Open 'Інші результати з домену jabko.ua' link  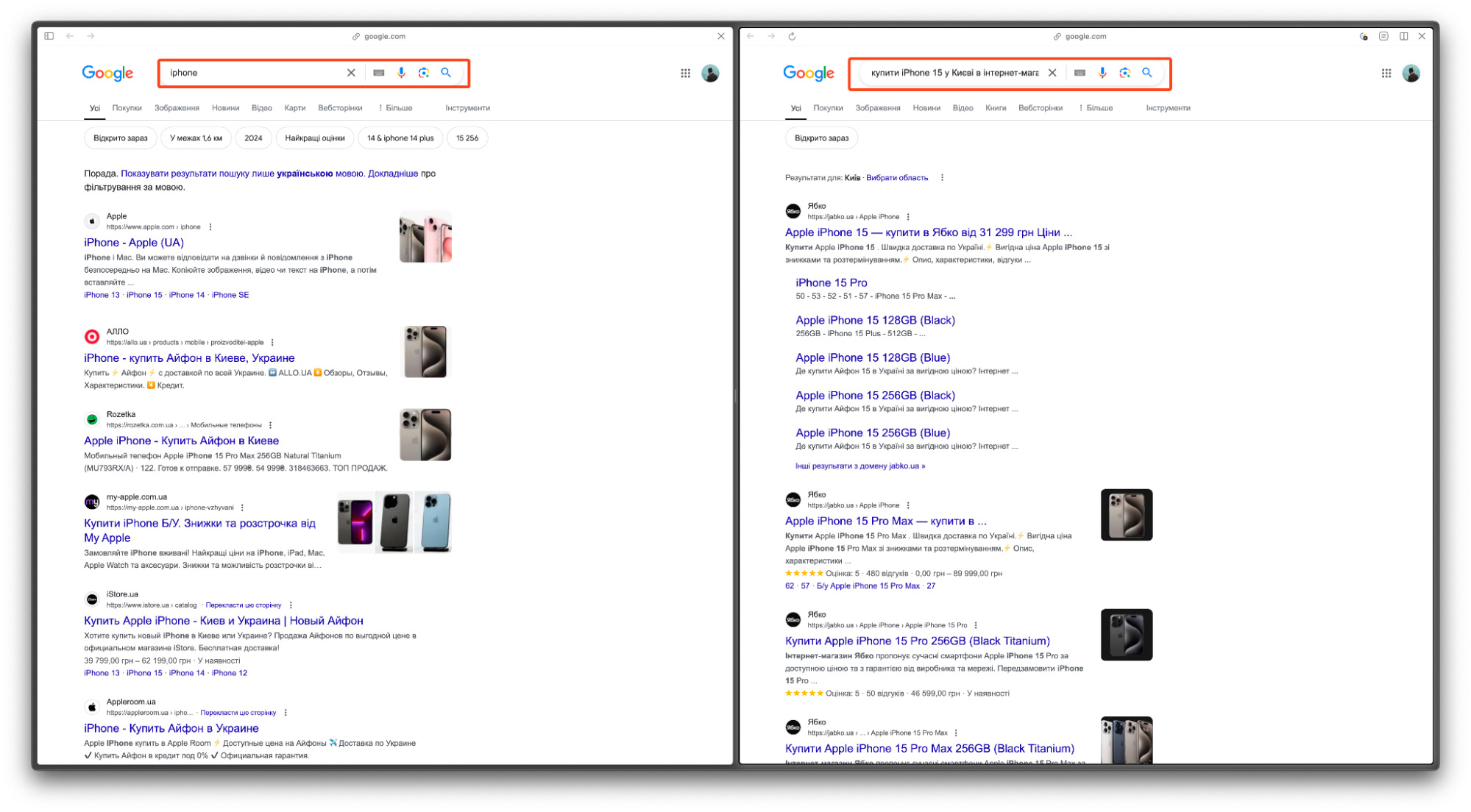pyautogui.click(x=860, y=466)
